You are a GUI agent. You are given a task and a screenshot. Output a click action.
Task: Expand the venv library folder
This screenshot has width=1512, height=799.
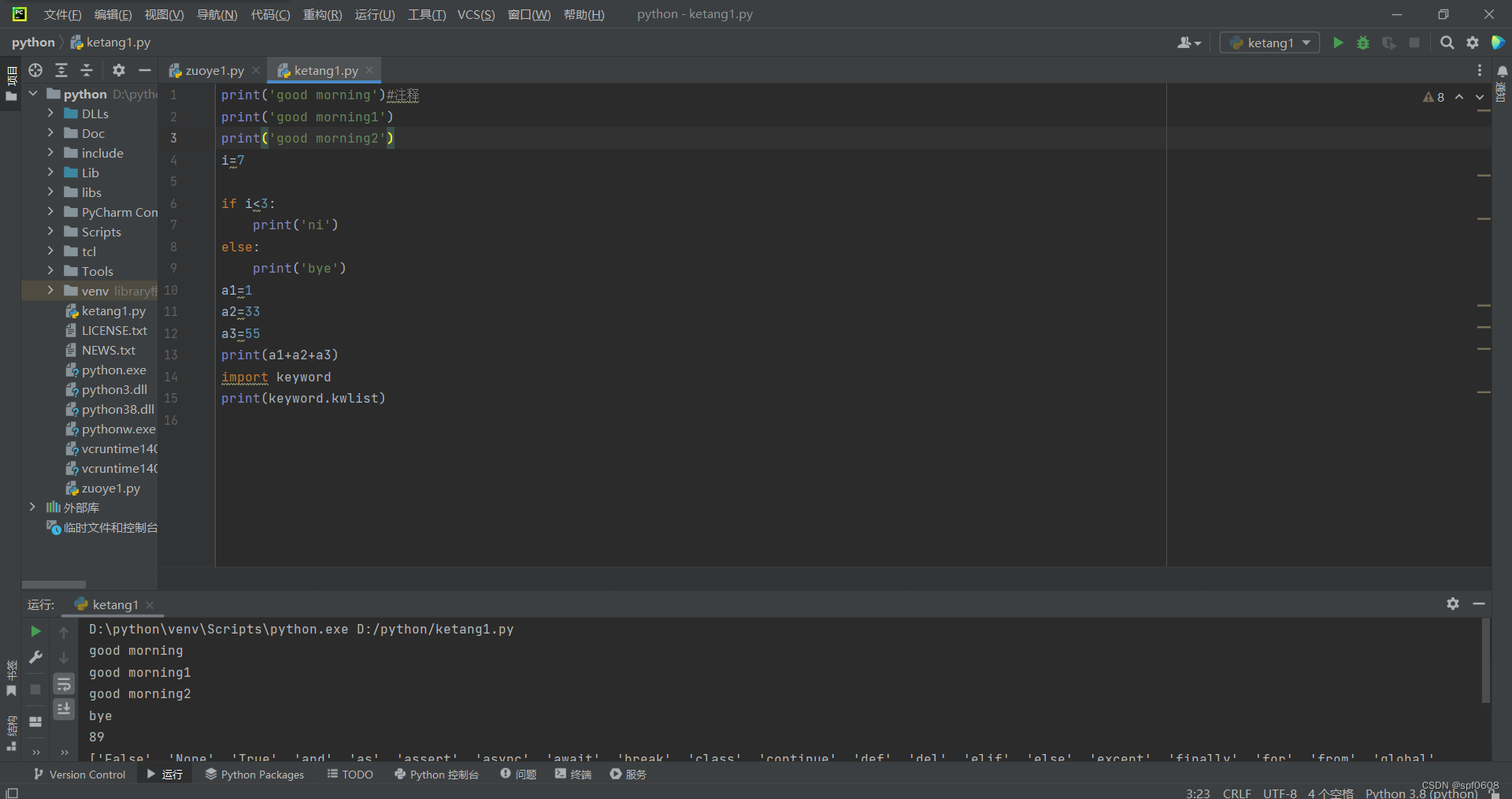[x=50, y=291]
